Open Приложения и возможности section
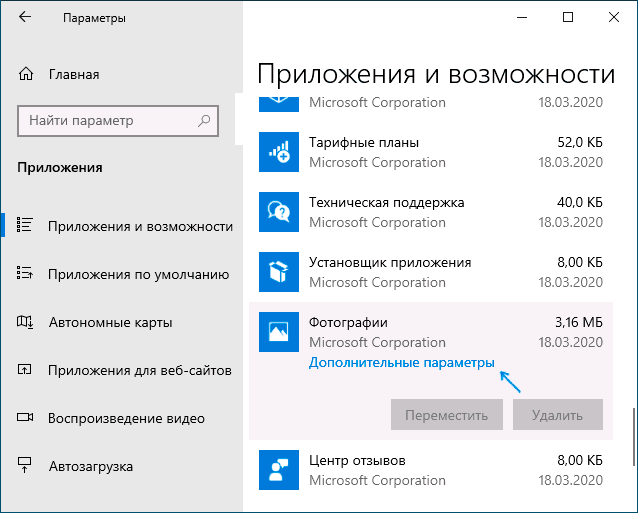 point(122,226)
